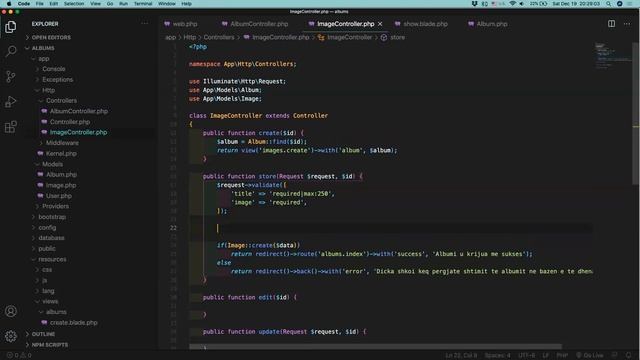Click the Apple menu icon
Screen dimensions: 640x360
[x=9, y=4]
